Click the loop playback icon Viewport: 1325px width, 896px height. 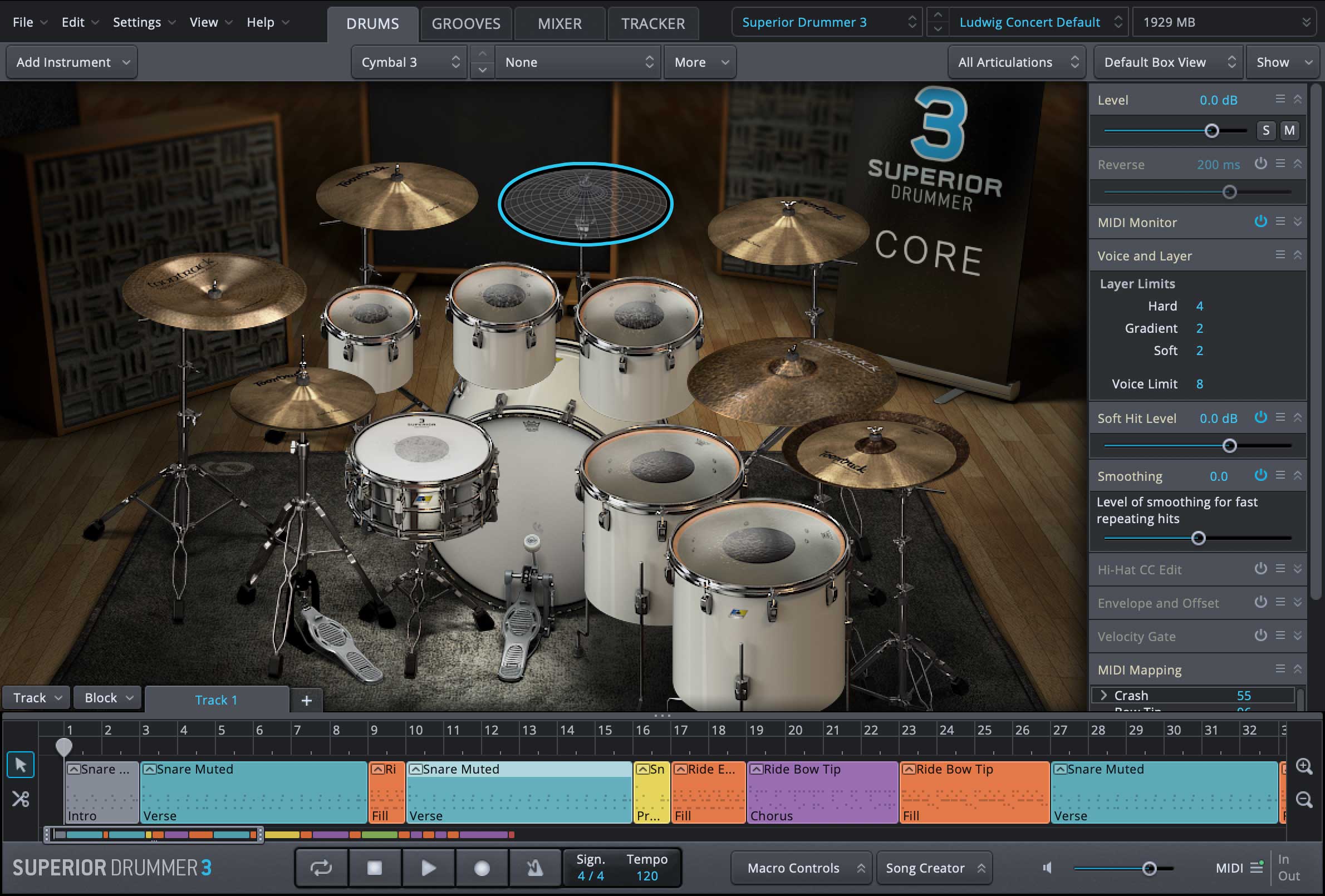click(x=321, y=868)
